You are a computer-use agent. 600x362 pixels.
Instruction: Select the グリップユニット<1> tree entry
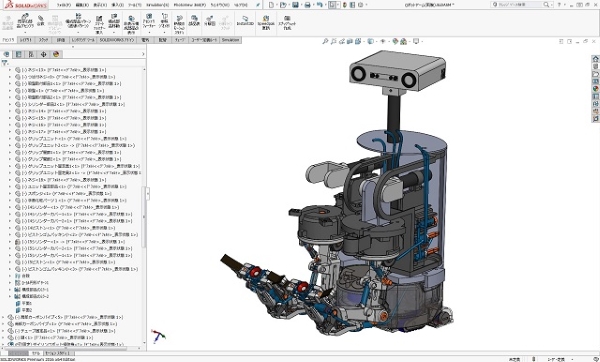pyautogui.click(x=70, y=139)
